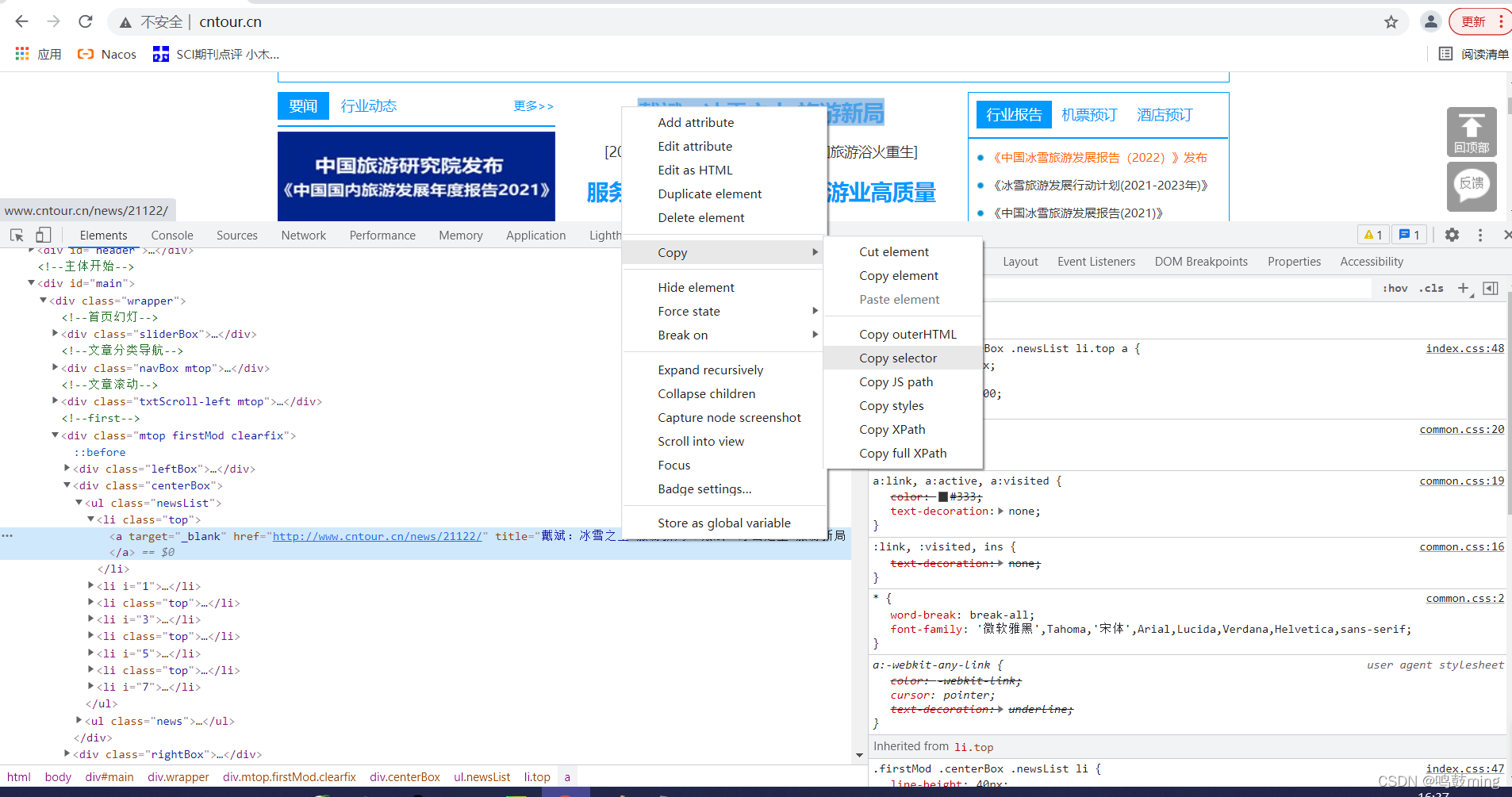Open the user profile avatar icon
This screenshot has height=797, width=1512.
click(x=1430, y=21)
